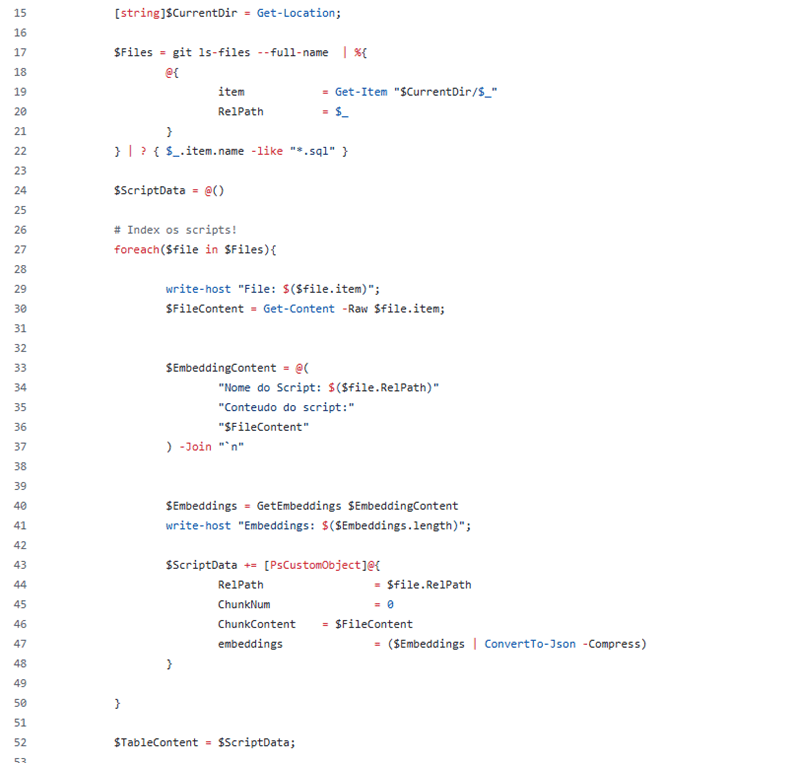Click the ConvertTo-Json cmdlet
Viewport: 797px width, 763px height.
529,644
